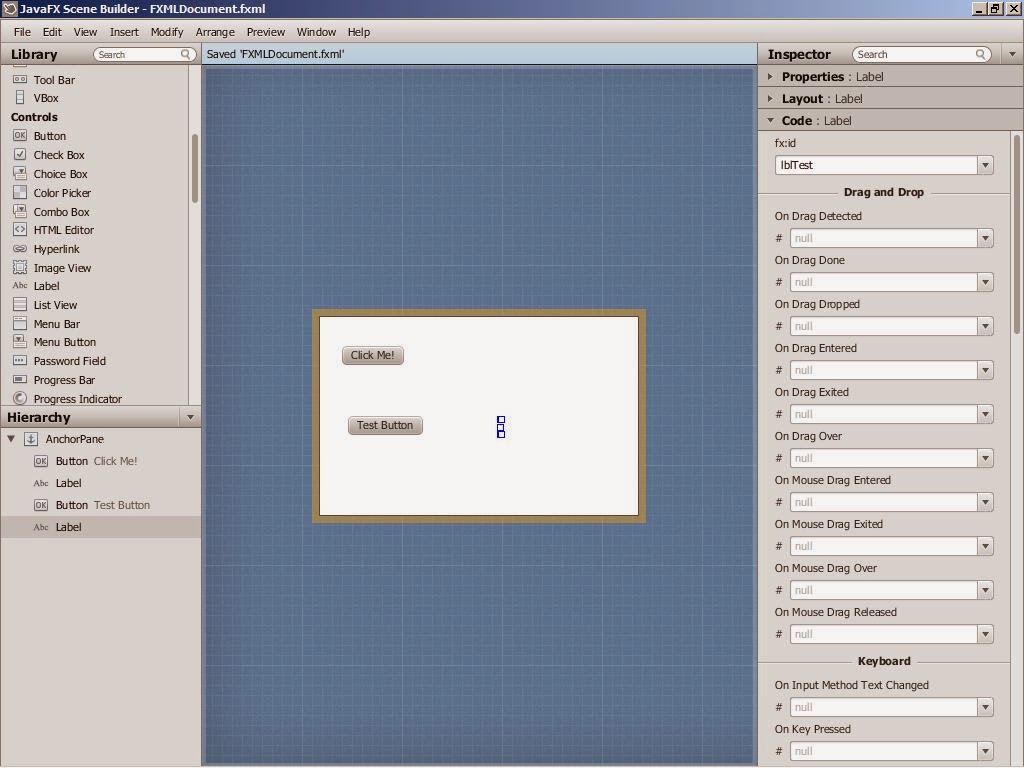Viewport: 1024px width, 768px height.
Task: Select the Tool Bar item in the Library
Action: pyautogui.click(x=54, y=79)
